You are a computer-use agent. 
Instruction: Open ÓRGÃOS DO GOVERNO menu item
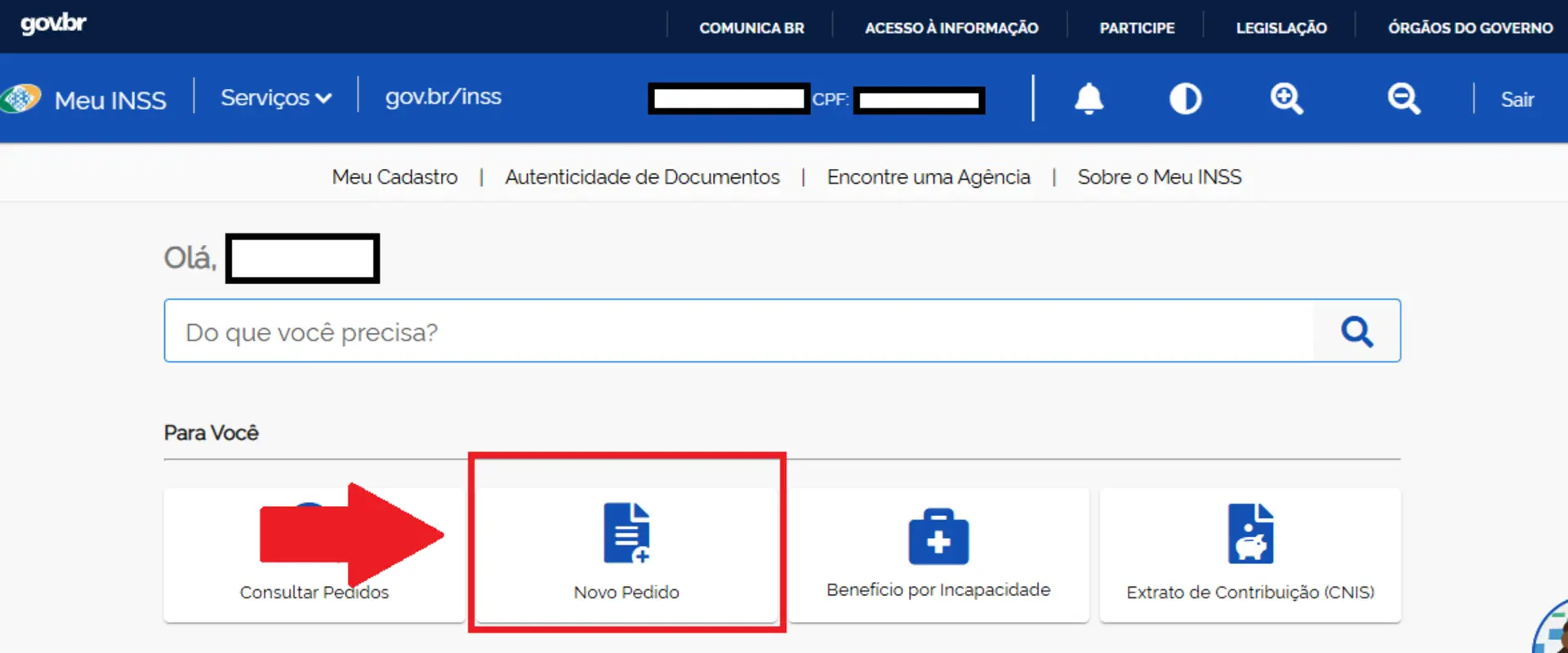(1470, 28)
